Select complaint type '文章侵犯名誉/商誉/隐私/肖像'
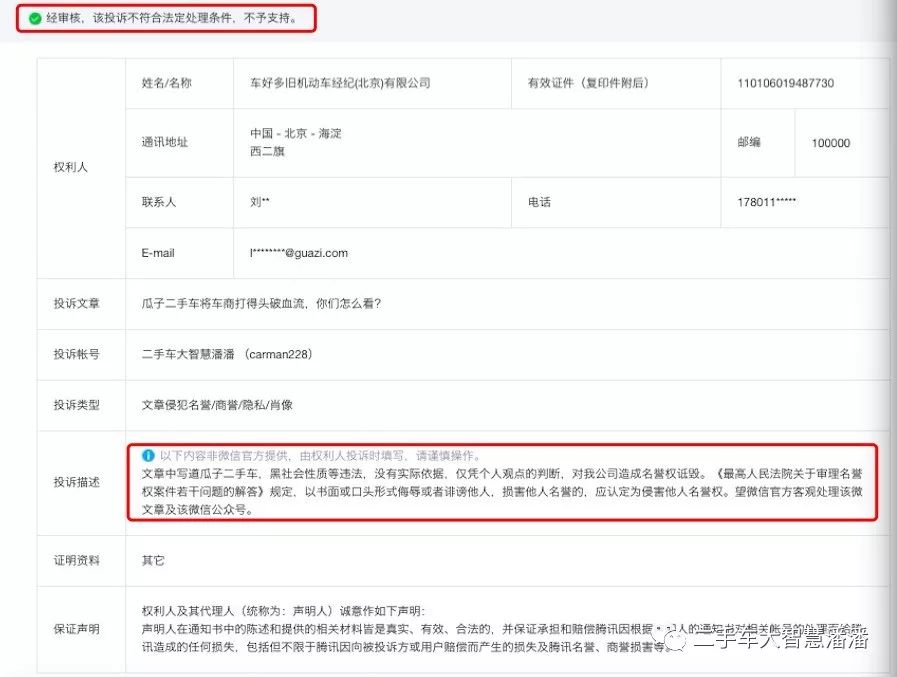 [217, 405]
